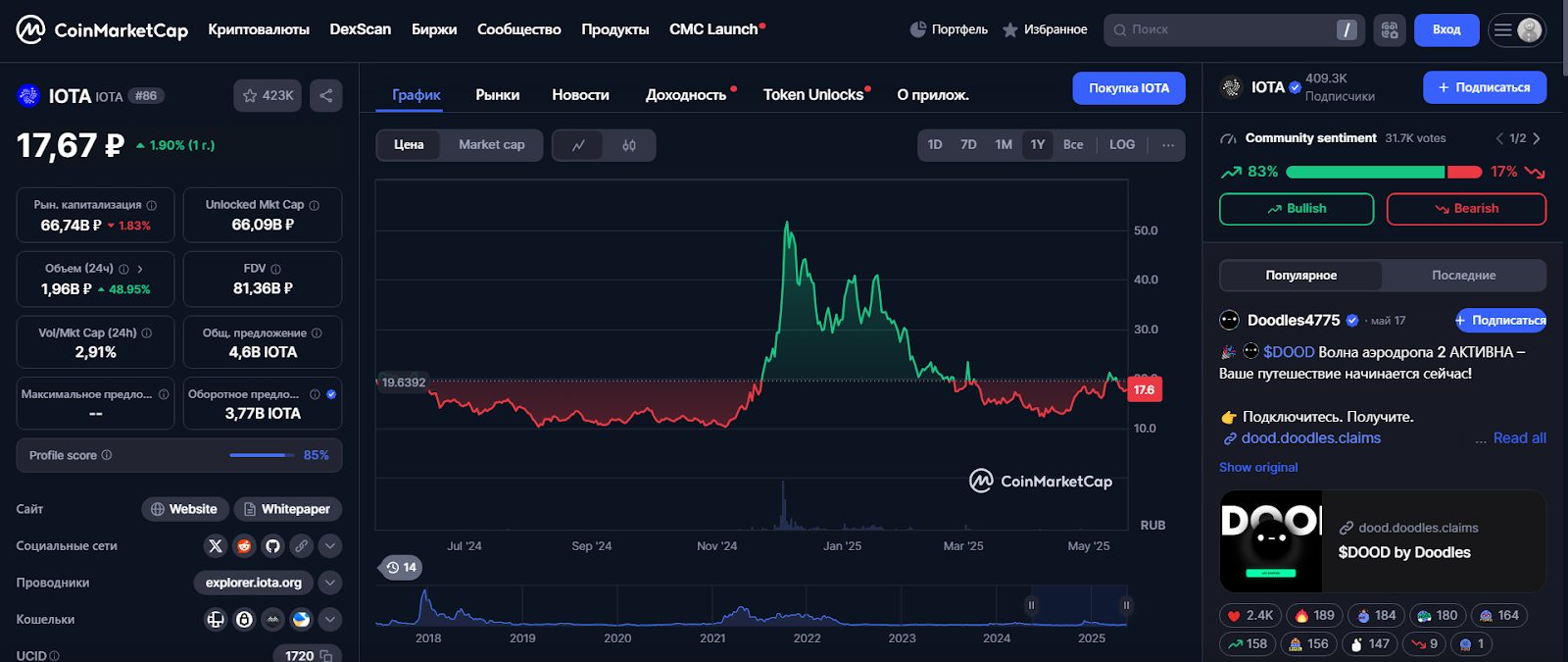Set chart range to 1D
The image size is (1568, 662).
935,145
